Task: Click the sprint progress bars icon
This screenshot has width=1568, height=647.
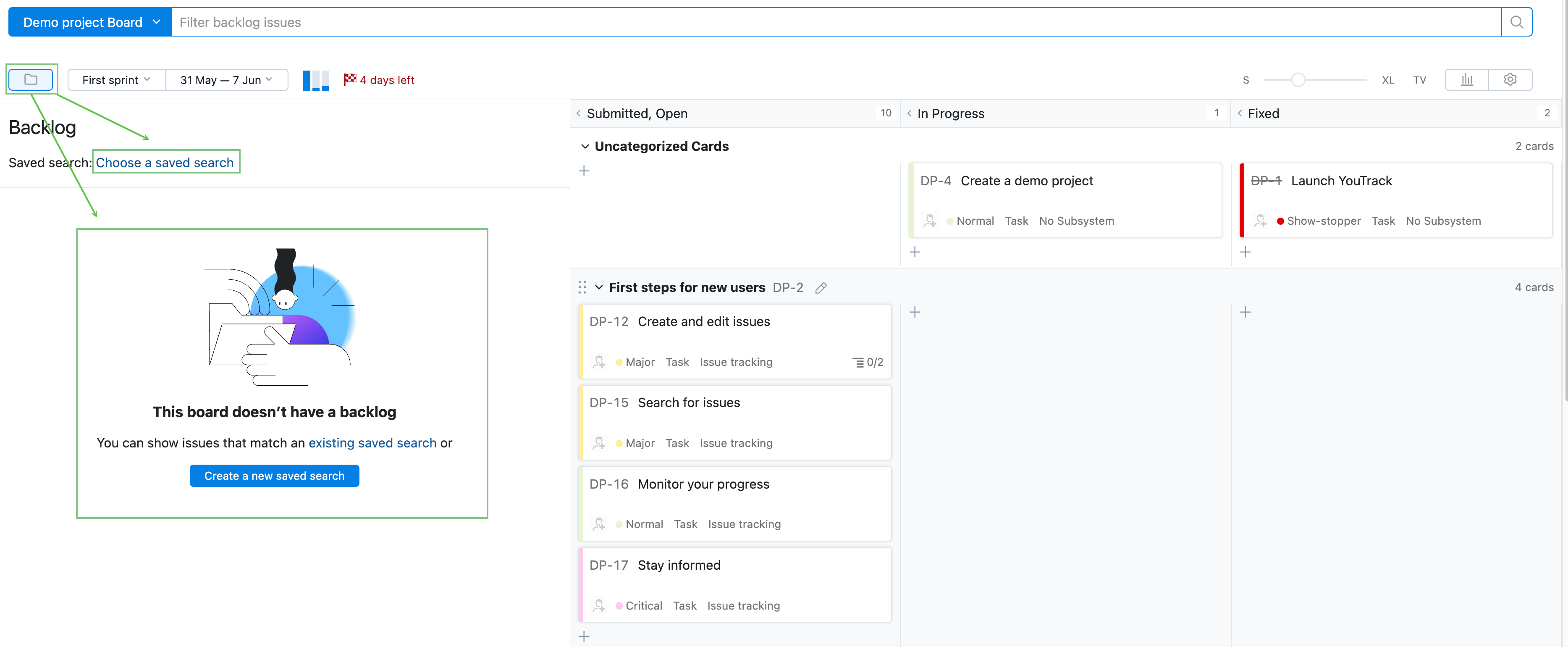Action: [315, 80]
